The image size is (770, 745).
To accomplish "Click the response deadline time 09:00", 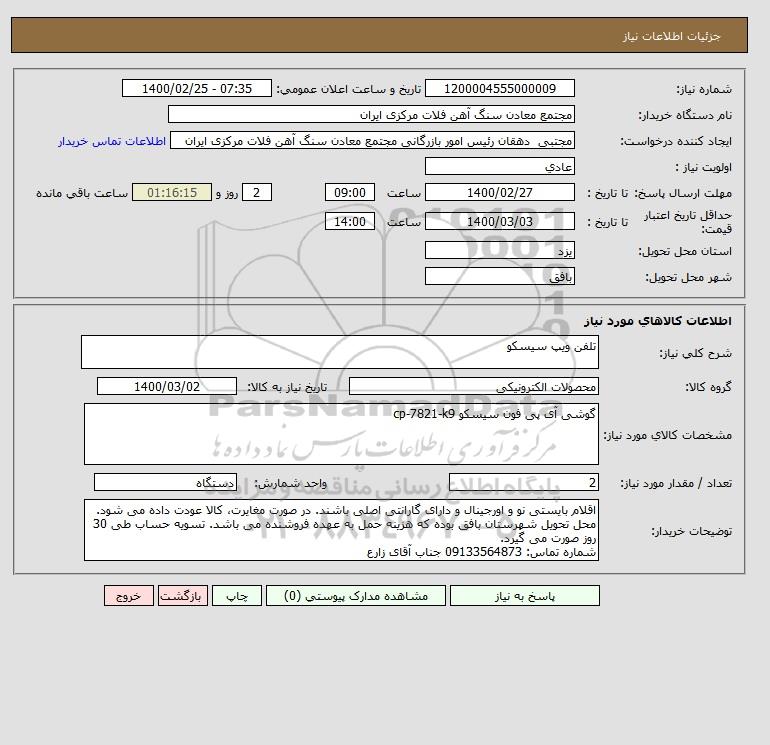I will pyautogui.click(x=350, y=193).
